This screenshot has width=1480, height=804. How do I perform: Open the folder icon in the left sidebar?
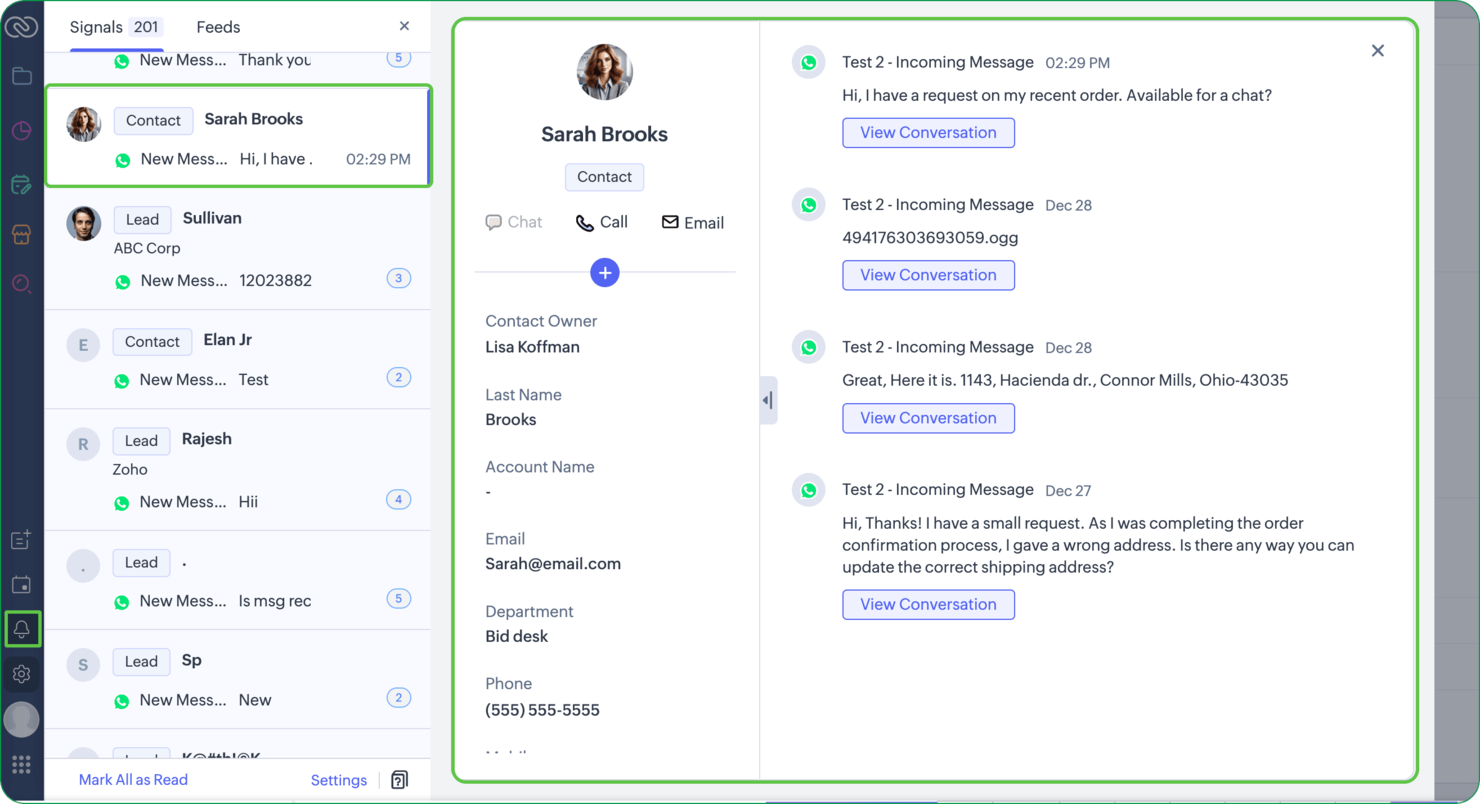click(x=22, y=76)
